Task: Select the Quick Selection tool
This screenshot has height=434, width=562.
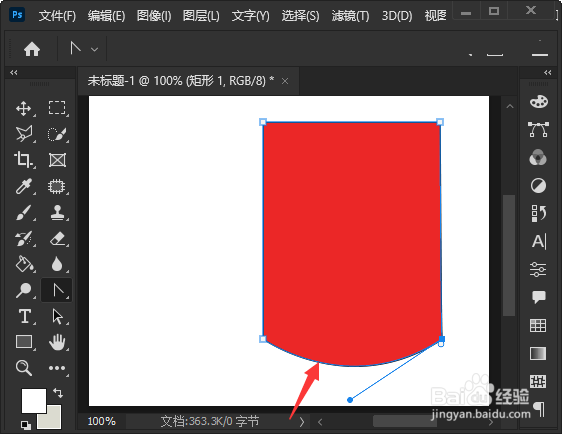Action: click(x=57, y=134)
